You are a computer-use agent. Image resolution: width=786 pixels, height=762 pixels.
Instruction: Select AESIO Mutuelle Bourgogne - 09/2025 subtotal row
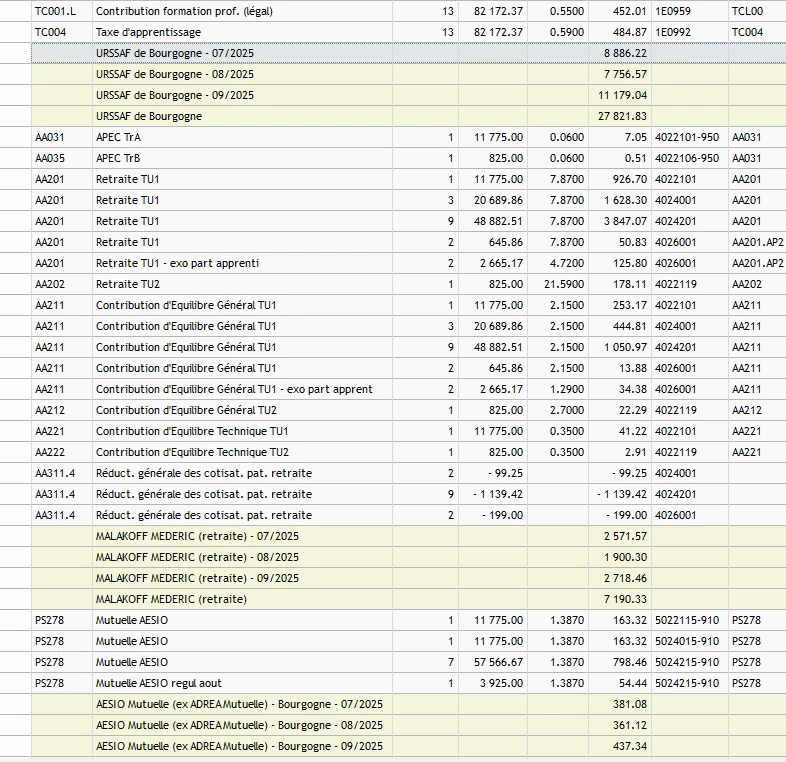click(x=239, y=746)
